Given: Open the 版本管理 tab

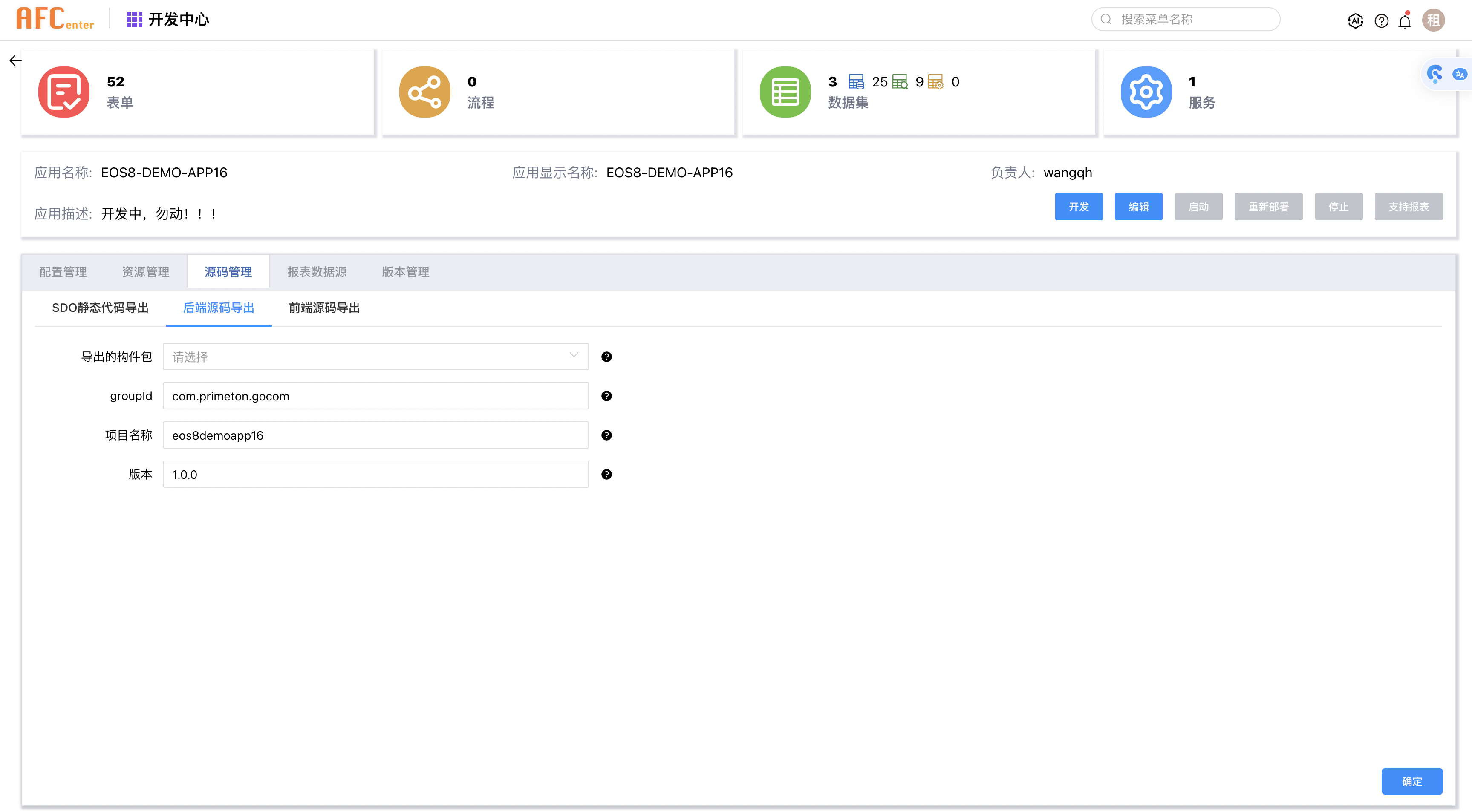Looking at the screenshot, I should pos(405,272).
